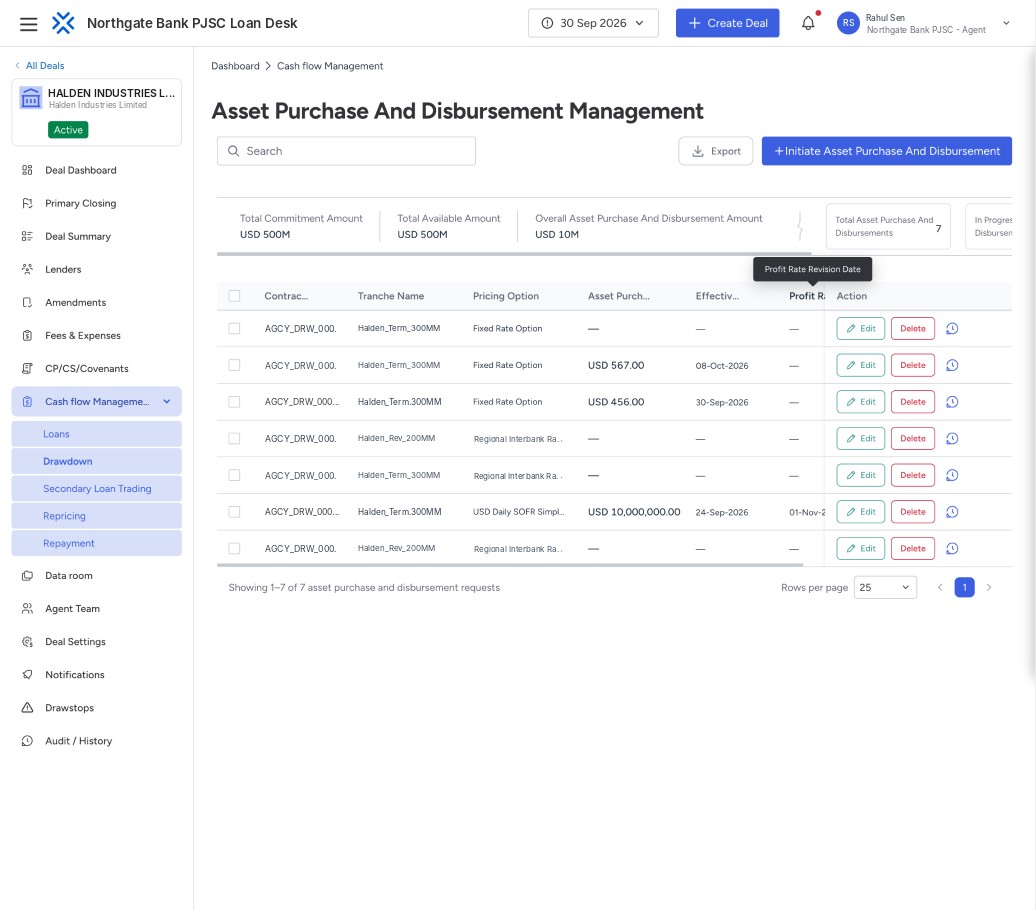Go to the previous page arrow
The image size is (1036, 910).
pos(940,588)
